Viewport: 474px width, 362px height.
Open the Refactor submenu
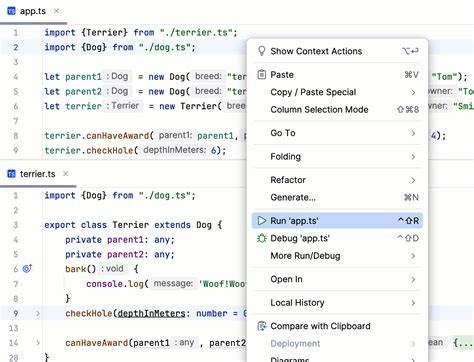337,180
